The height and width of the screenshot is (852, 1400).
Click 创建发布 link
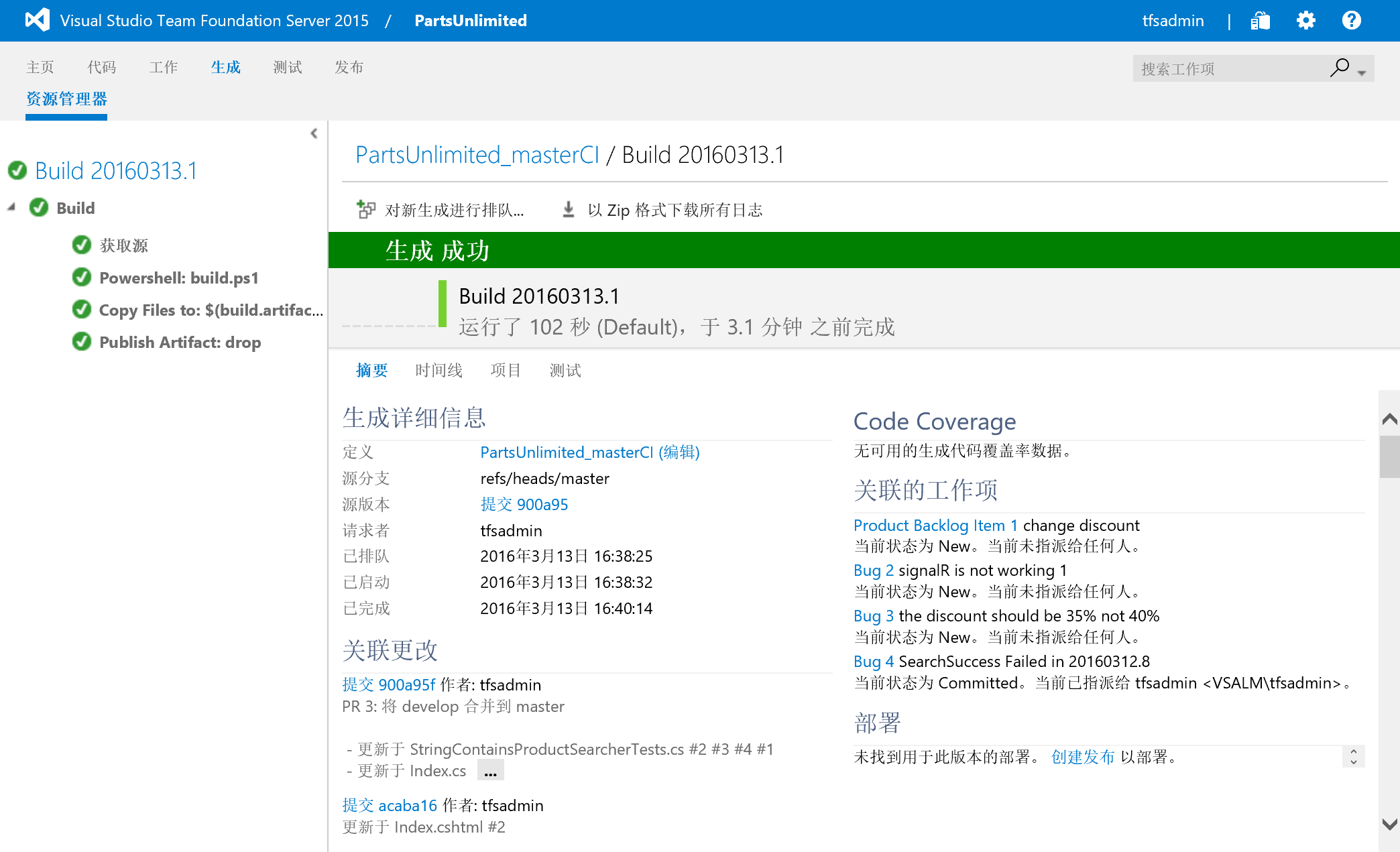coord(1083,757)
